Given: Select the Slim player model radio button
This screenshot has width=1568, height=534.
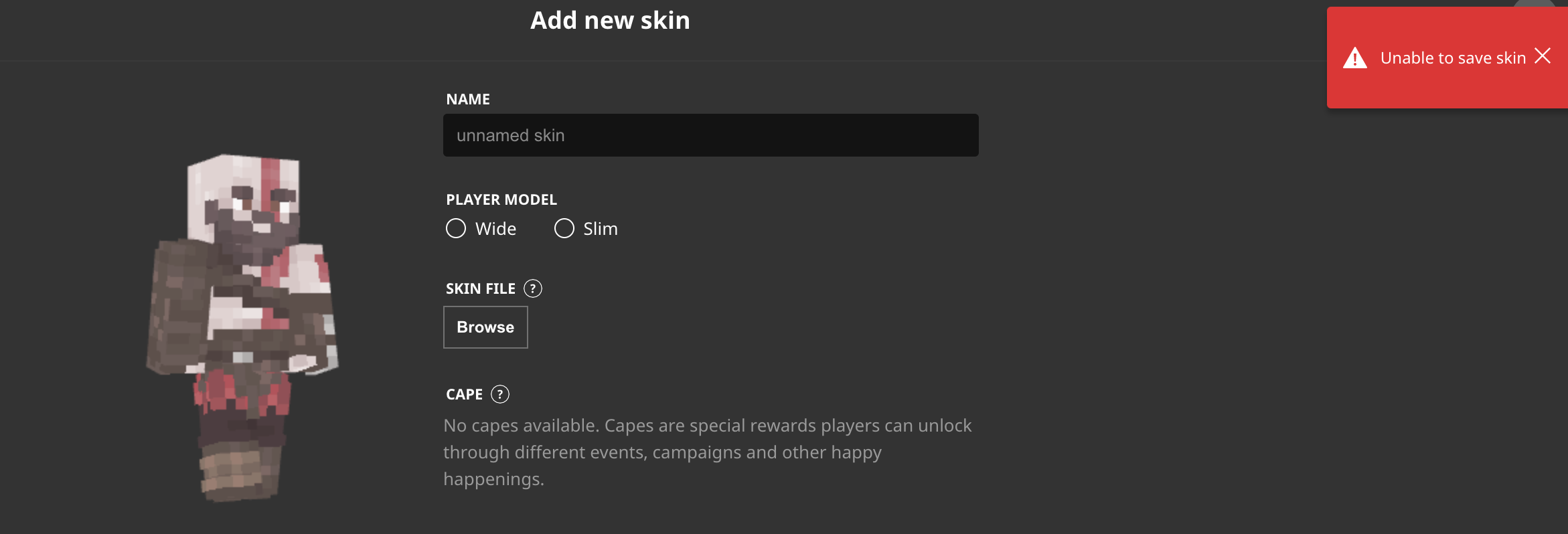Looking at the screenshot, I should coord(564,229).
